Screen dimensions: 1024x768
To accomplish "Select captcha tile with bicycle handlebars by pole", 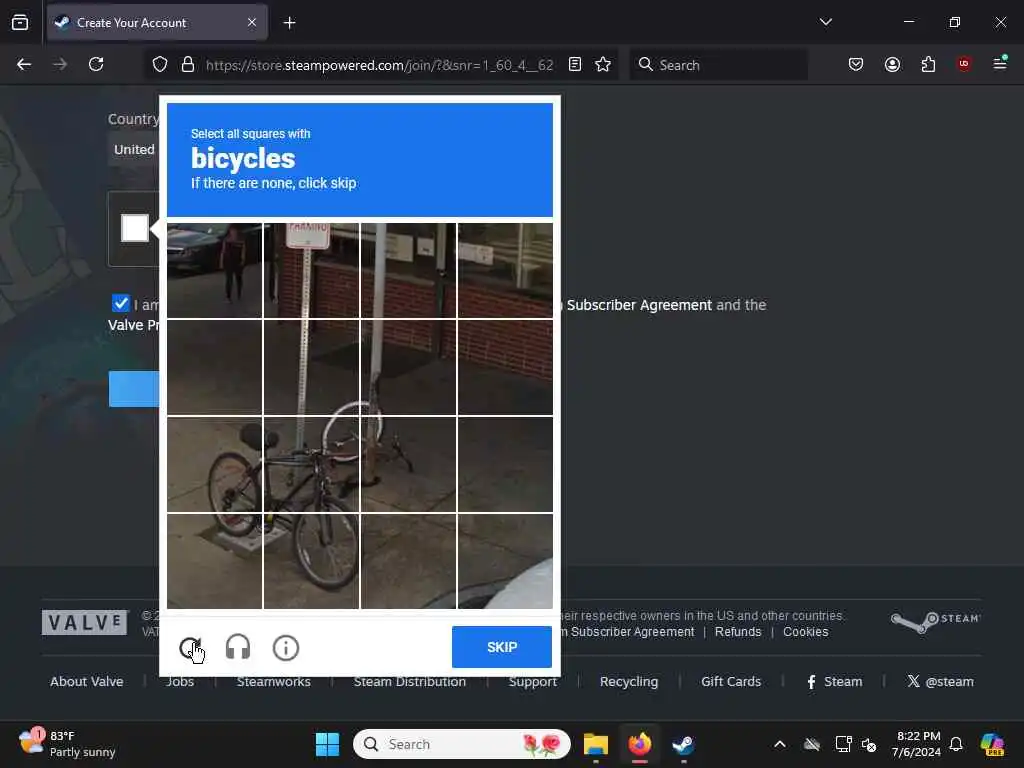I will click(408, 464).
